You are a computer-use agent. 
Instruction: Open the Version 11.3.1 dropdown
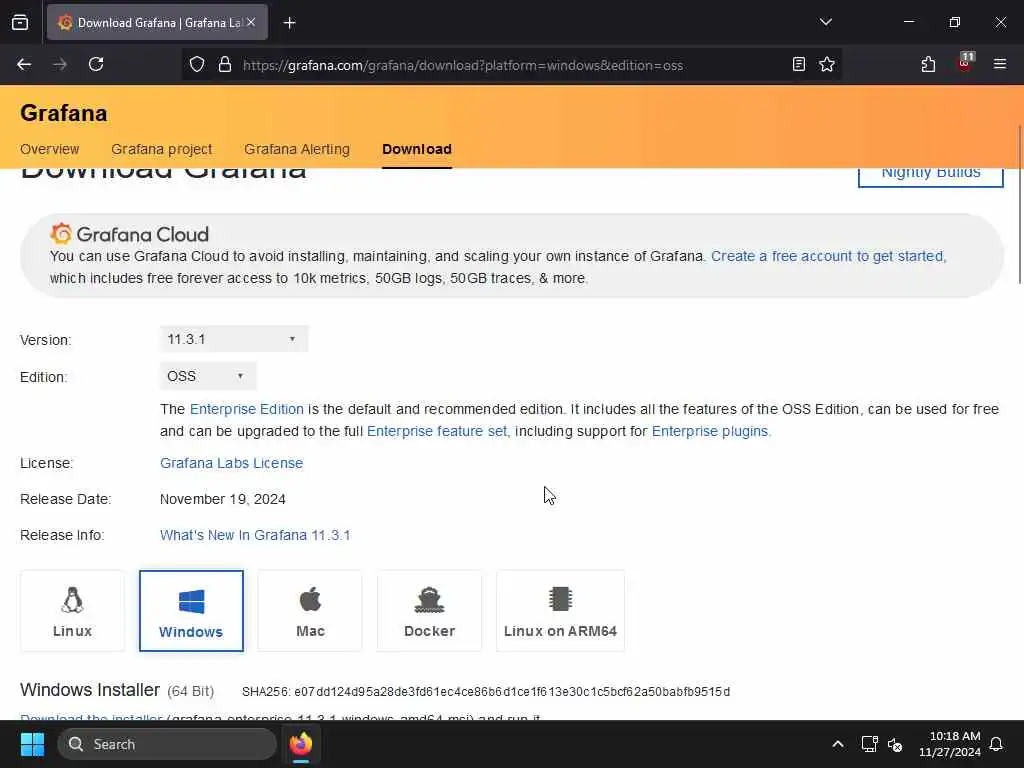tap(234, 339)
